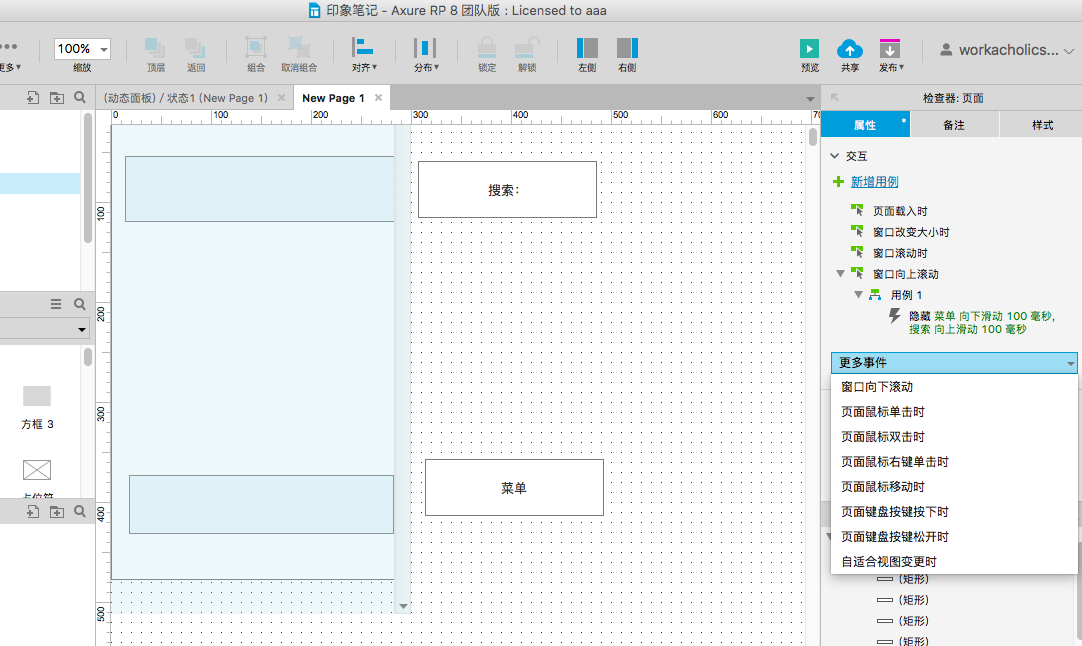The height and width of the screenshot is (646, 1082).
Task: Click the add page icon in Pages panel
Action: (x=33, y=97)
